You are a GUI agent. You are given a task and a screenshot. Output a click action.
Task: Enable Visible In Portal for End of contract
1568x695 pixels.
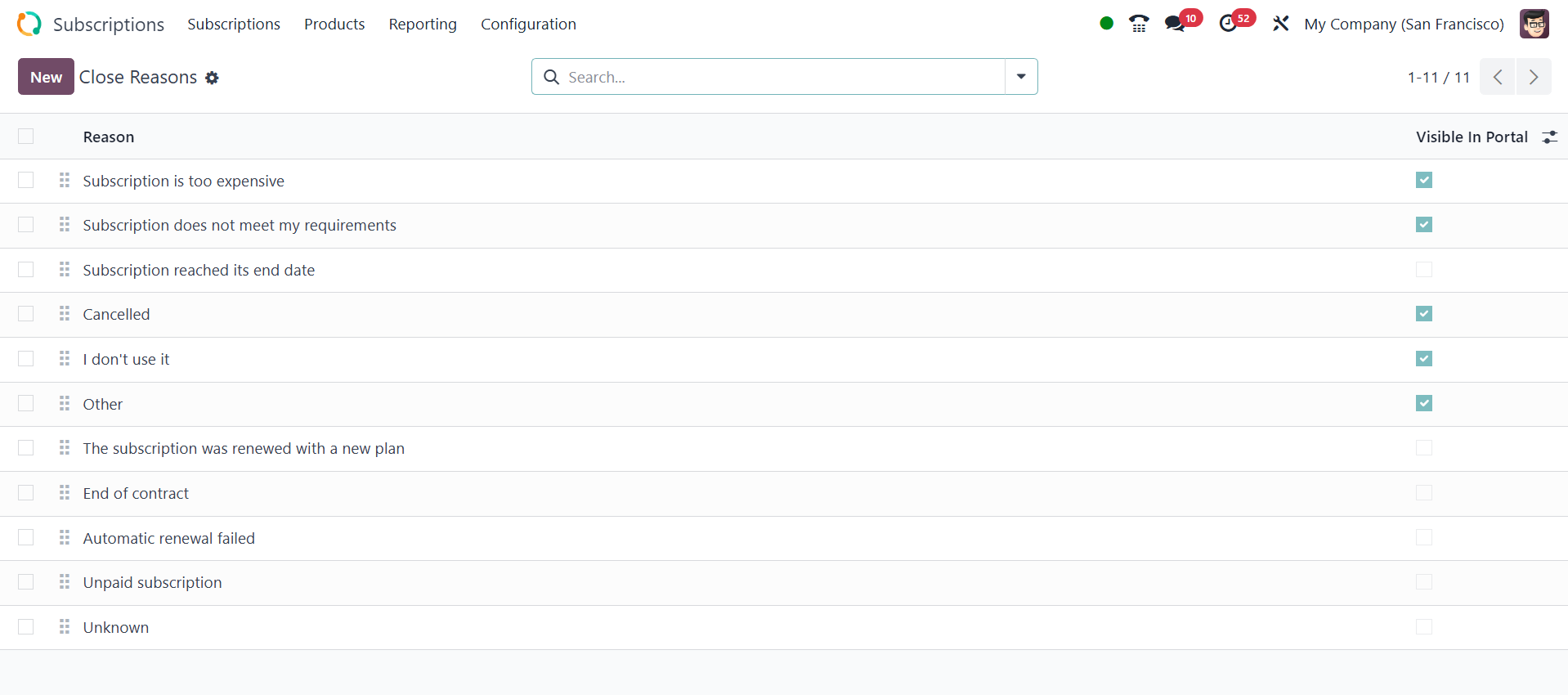tap(1423, 493)
